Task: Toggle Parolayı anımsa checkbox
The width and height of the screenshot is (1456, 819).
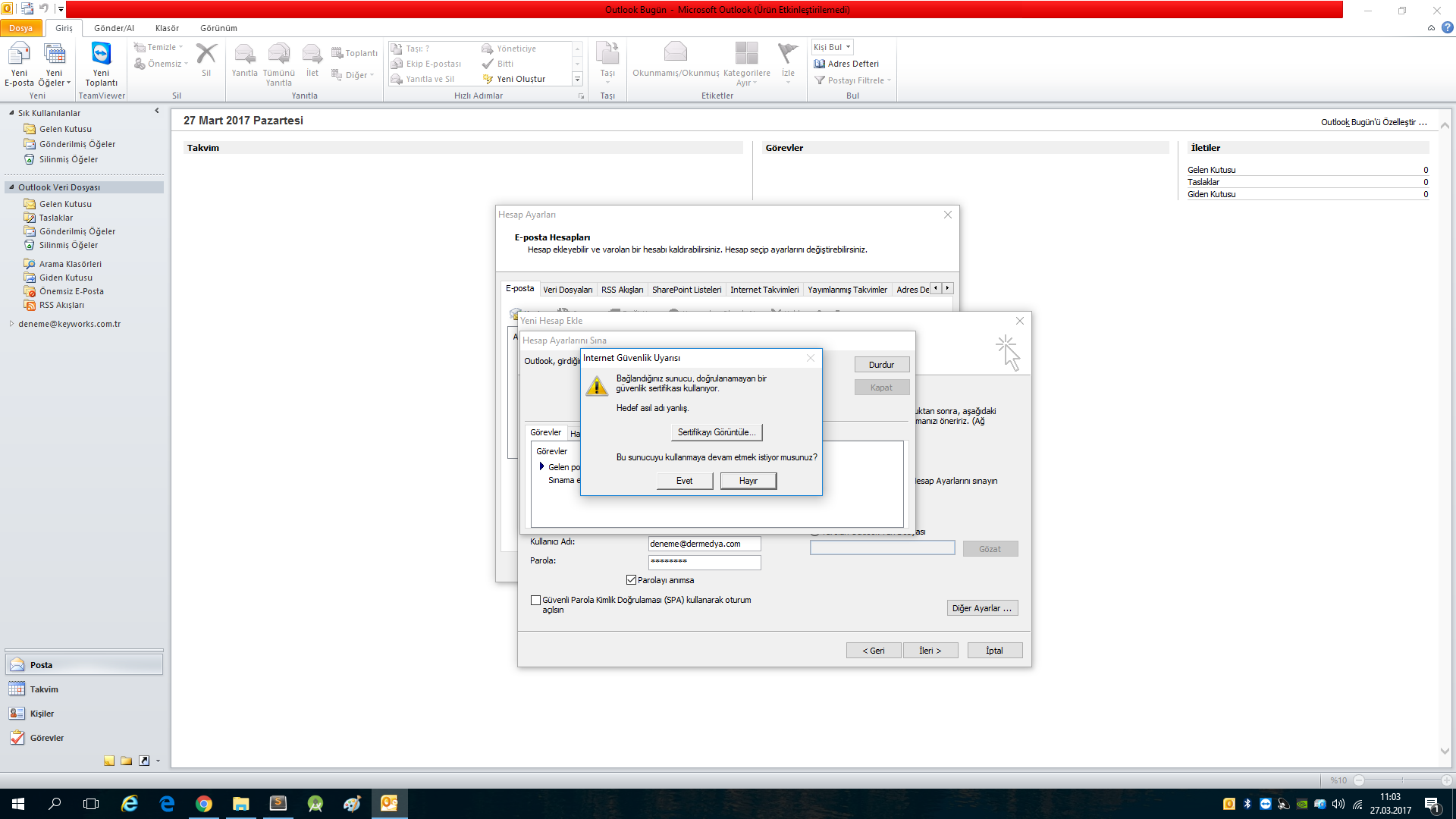Action: [x=631, y=580]
